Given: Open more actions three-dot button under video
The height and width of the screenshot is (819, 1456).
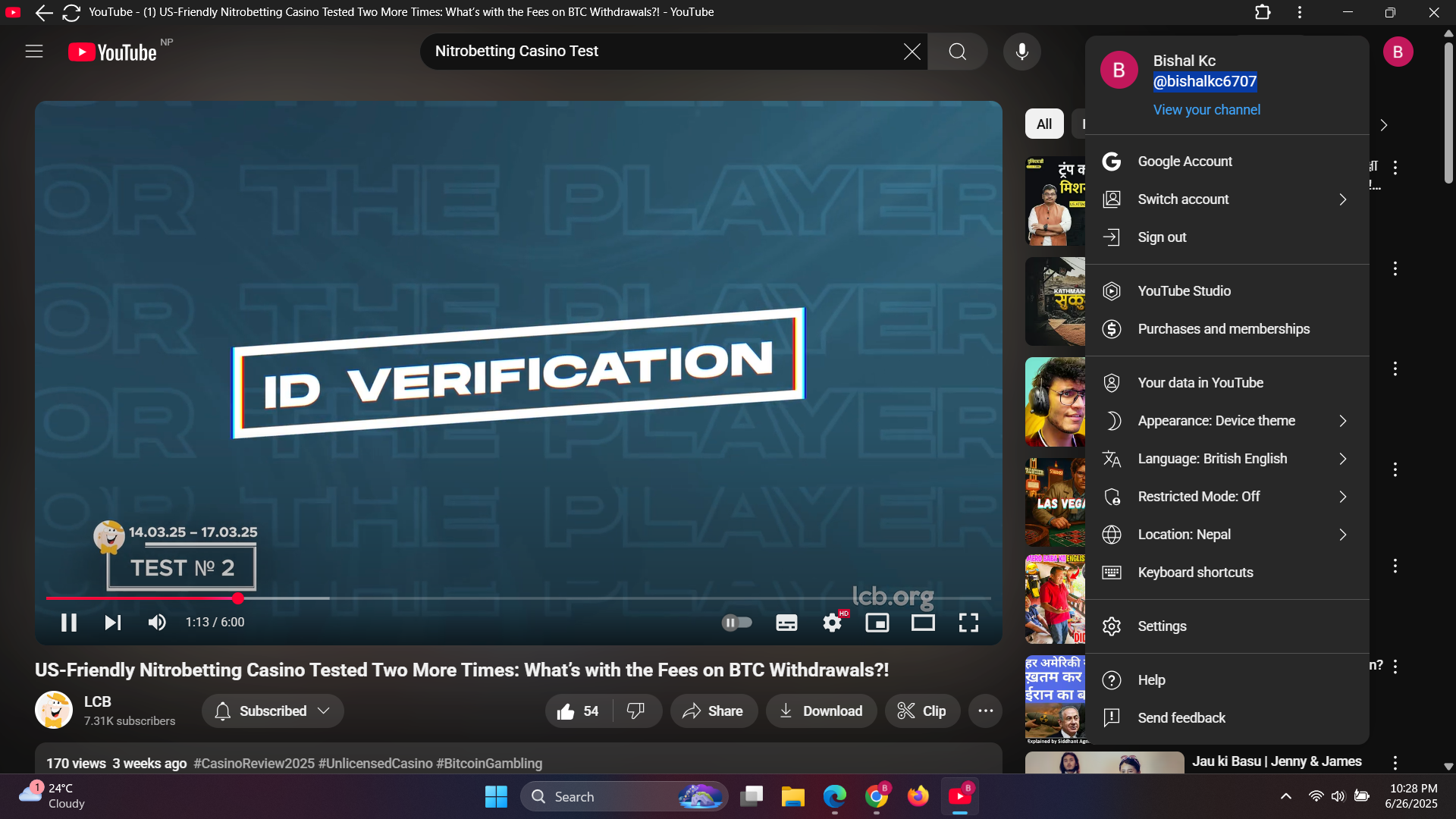Looking at the screenshot, I should click(985, 711).
